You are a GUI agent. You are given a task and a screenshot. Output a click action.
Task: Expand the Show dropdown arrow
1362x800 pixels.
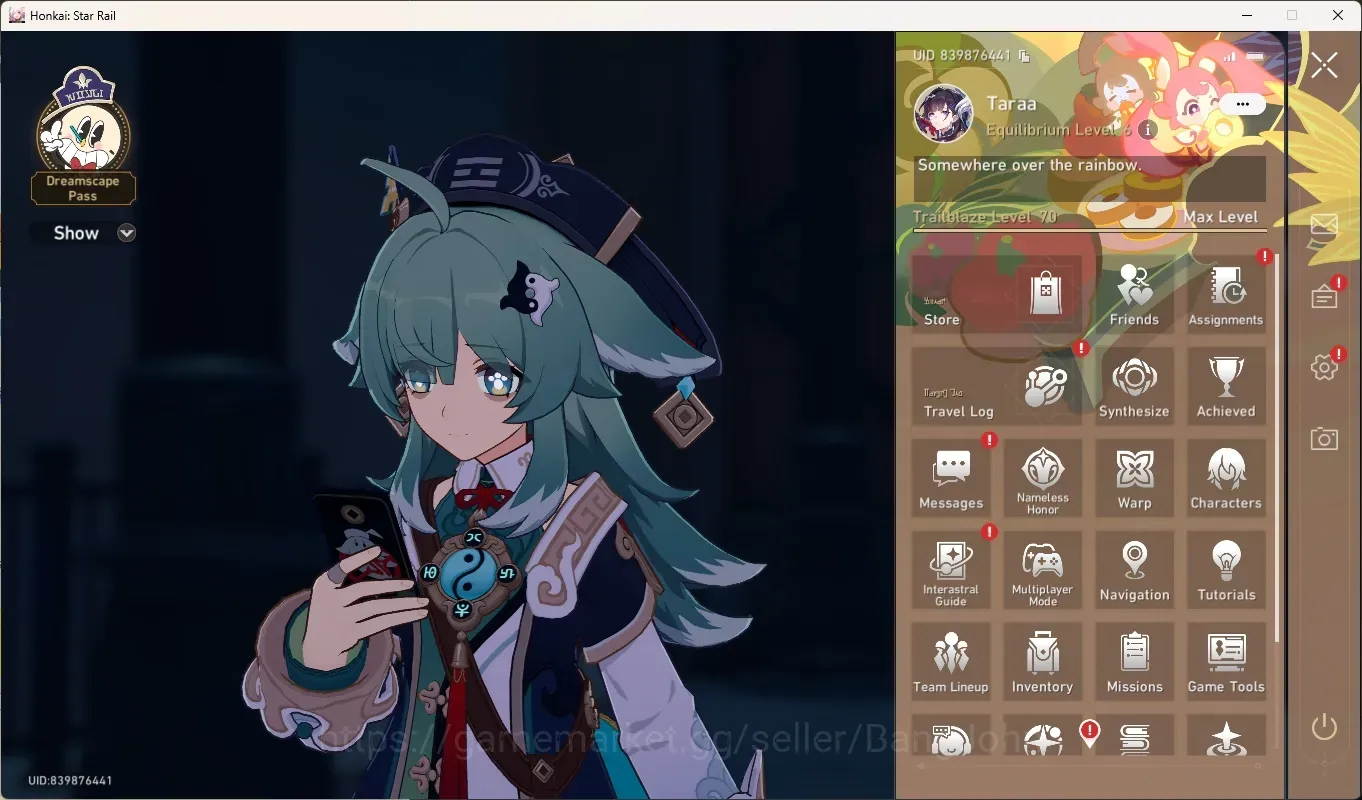coord(126,233)
